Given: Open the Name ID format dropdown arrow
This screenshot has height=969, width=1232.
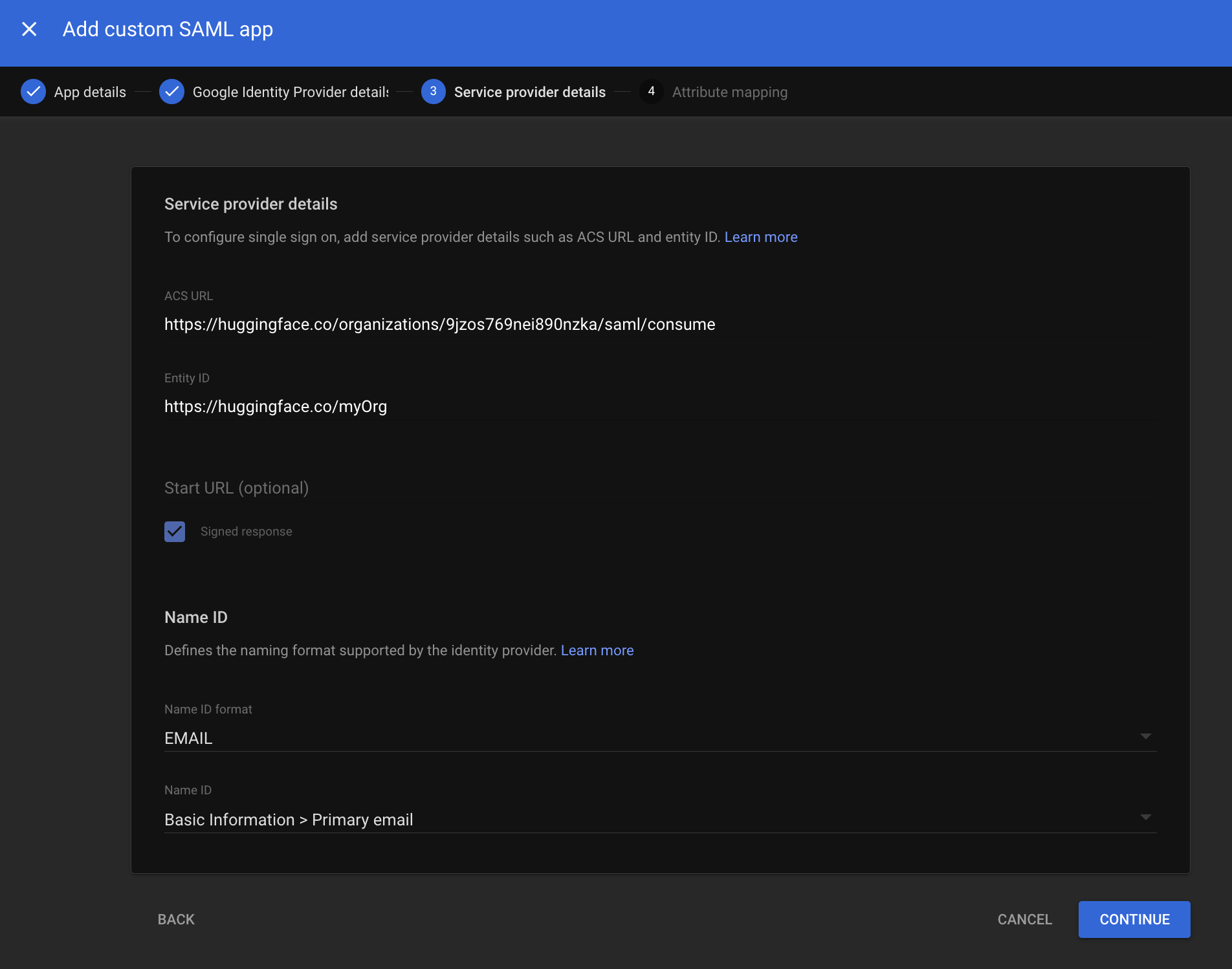Looking at the screenshot, I should (1145, 737).
